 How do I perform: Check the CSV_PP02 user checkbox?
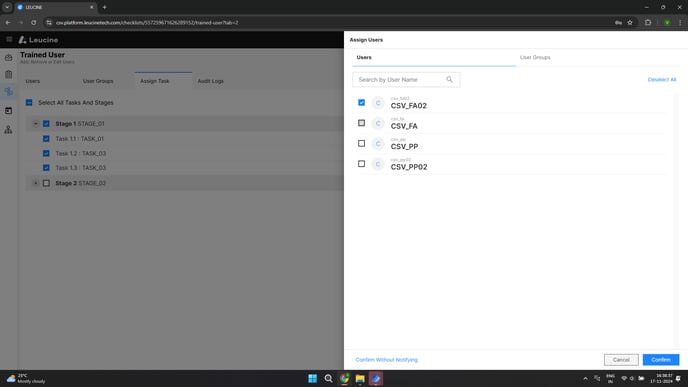pos(361,164)
